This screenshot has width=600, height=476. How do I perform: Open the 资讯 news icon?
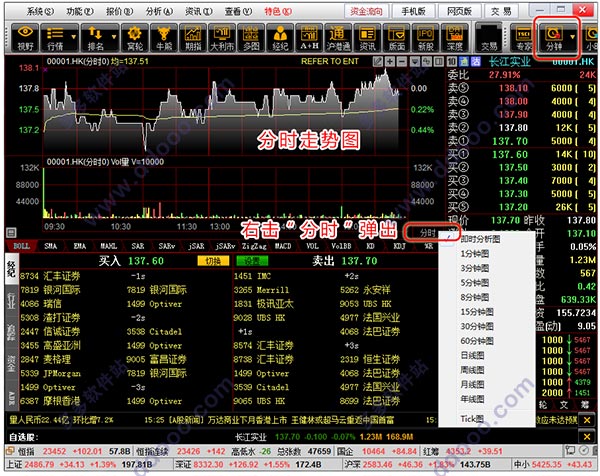367,37
